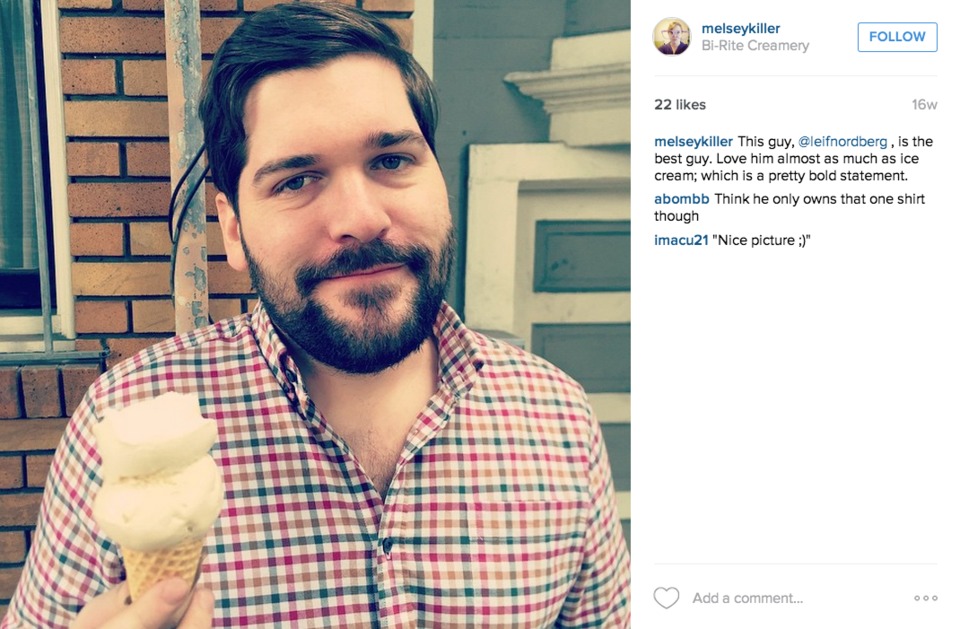Open the @leifnordberg mention in caption
This screenshot has height=629, width=960.
842,141
